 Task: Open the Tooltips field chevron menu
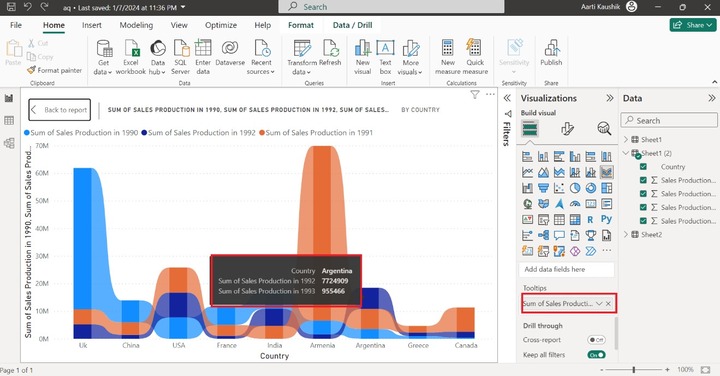tap(599, 303)
